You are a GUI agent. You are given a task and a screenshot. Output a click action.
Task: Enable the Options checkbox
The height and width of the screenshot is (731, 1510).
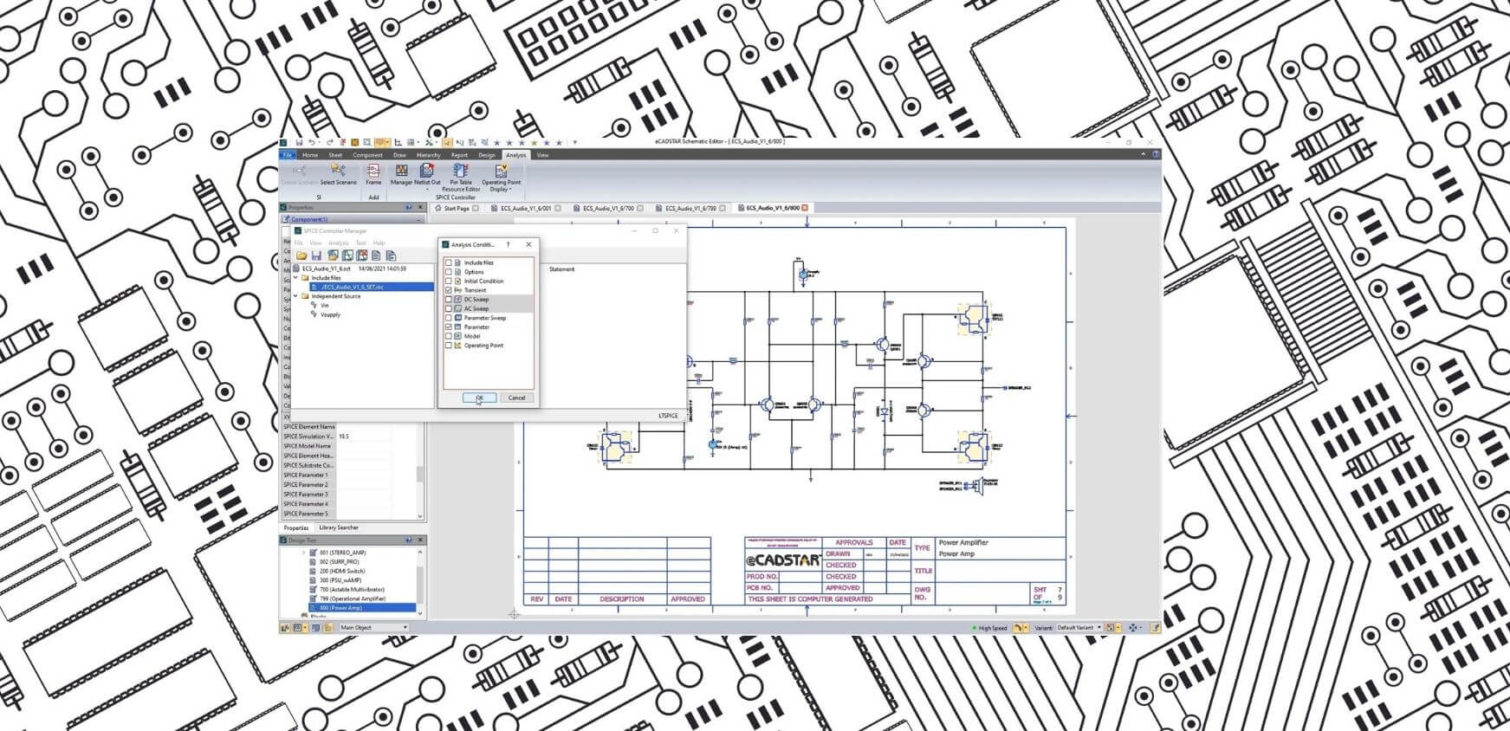448,272
